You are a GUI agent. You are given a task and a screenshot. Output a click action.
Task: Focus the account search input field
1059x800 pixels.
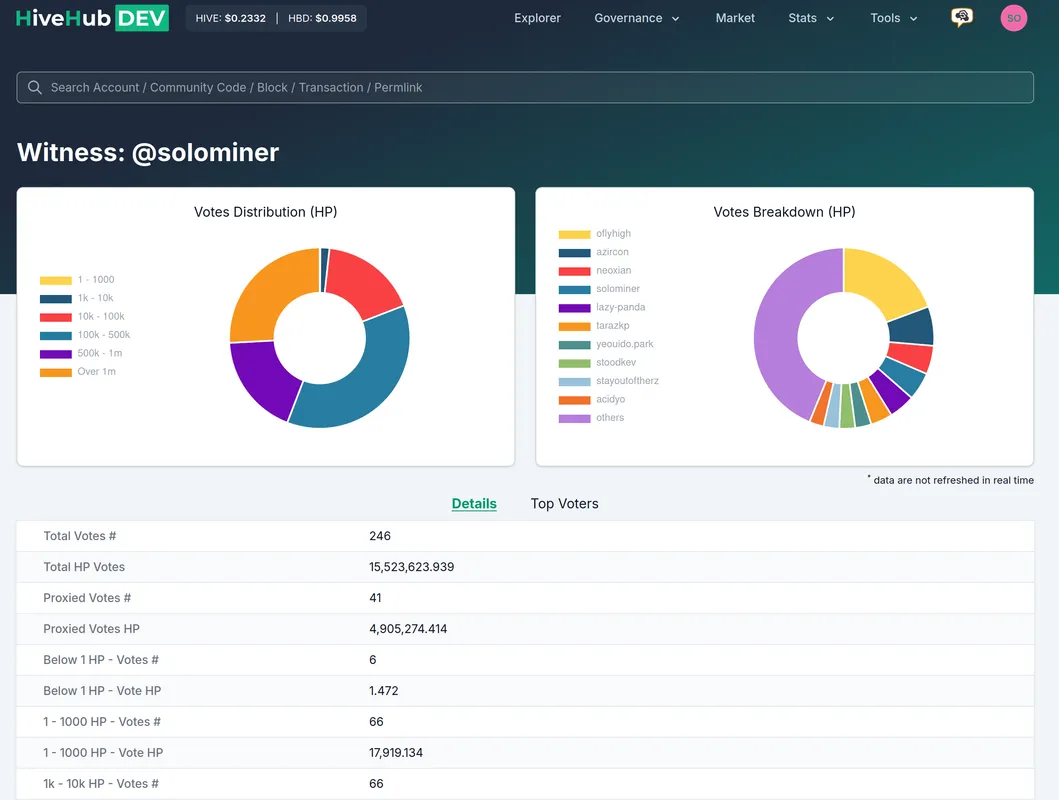pos(525,87)
